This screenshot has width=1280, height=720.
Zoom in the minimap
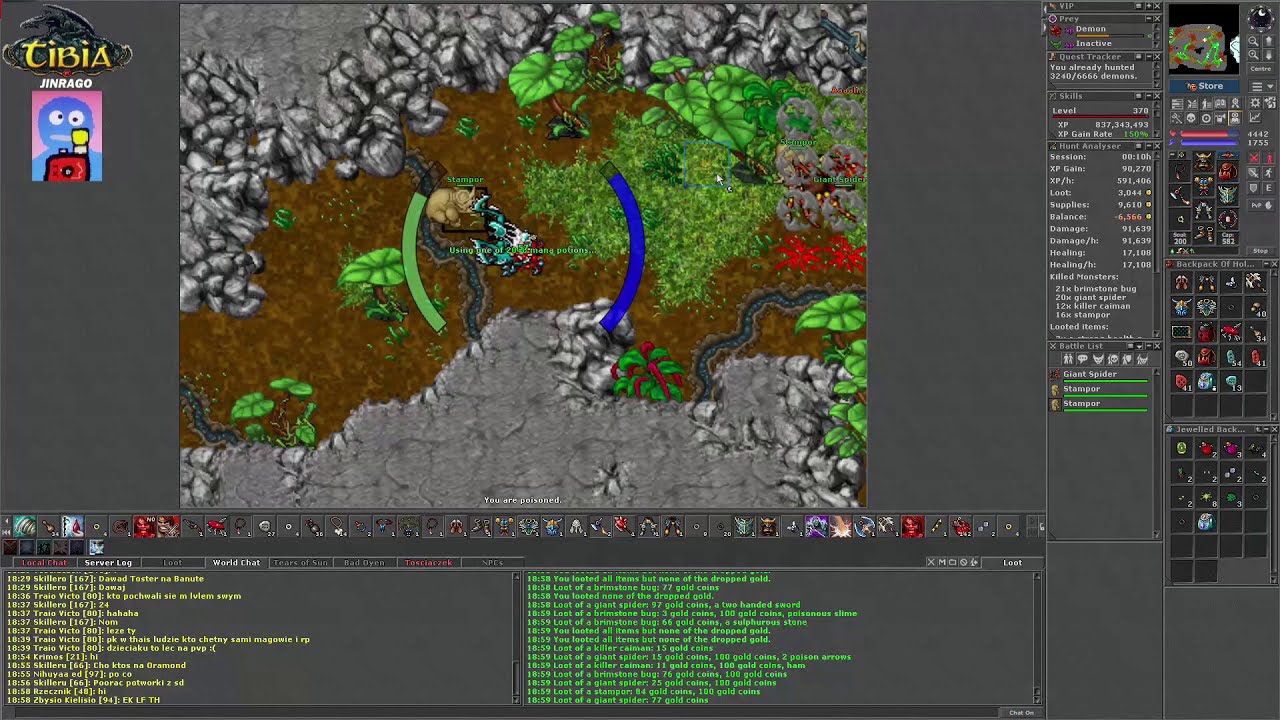coord(1253,55)
